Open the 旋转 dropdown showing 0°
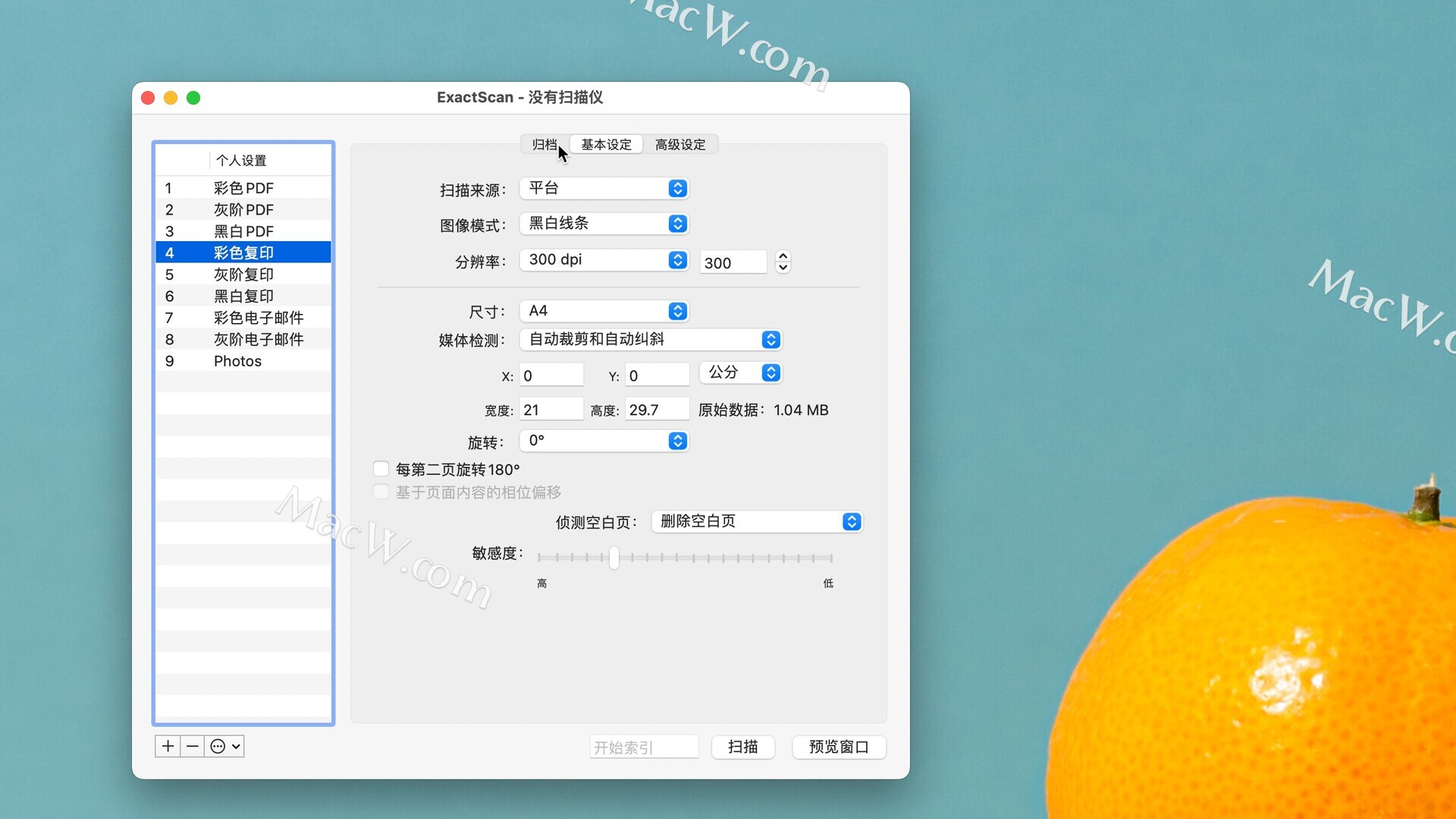 (x=604, y=441)
